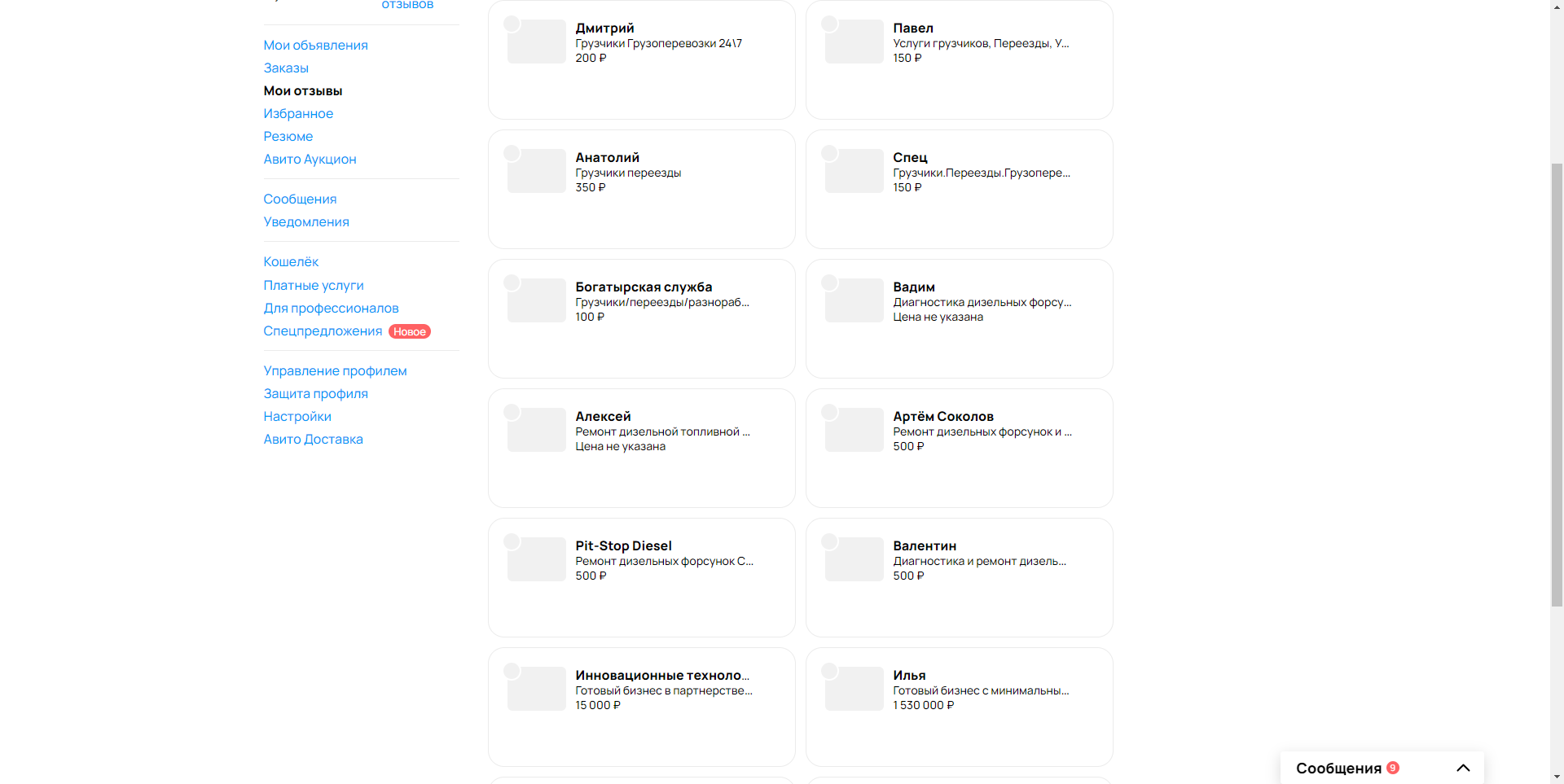Screen dimensions: 1564x784
Task: Open unread messages count badge
Action: tap(1393, 768)
